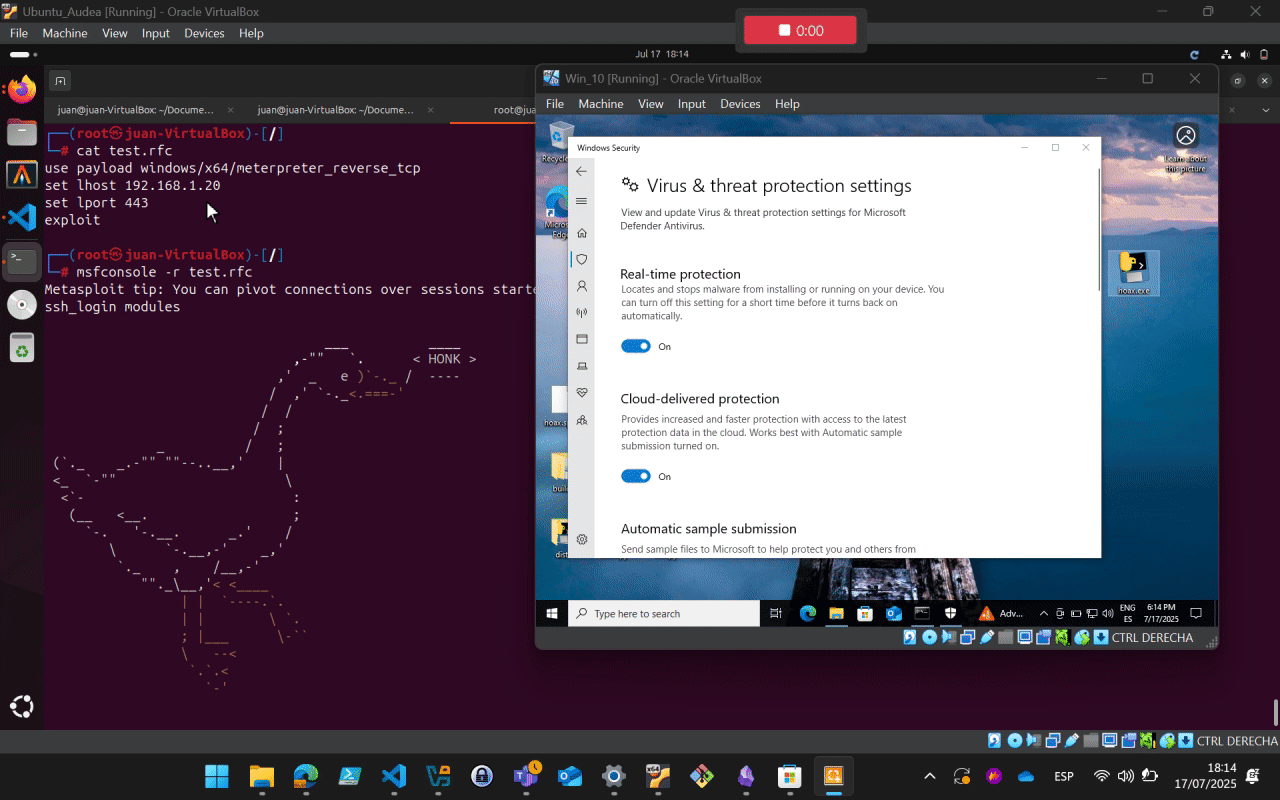Open Windows Security settings gear
The width and height of the screenshot is (1280, 800).
point(582,539)
